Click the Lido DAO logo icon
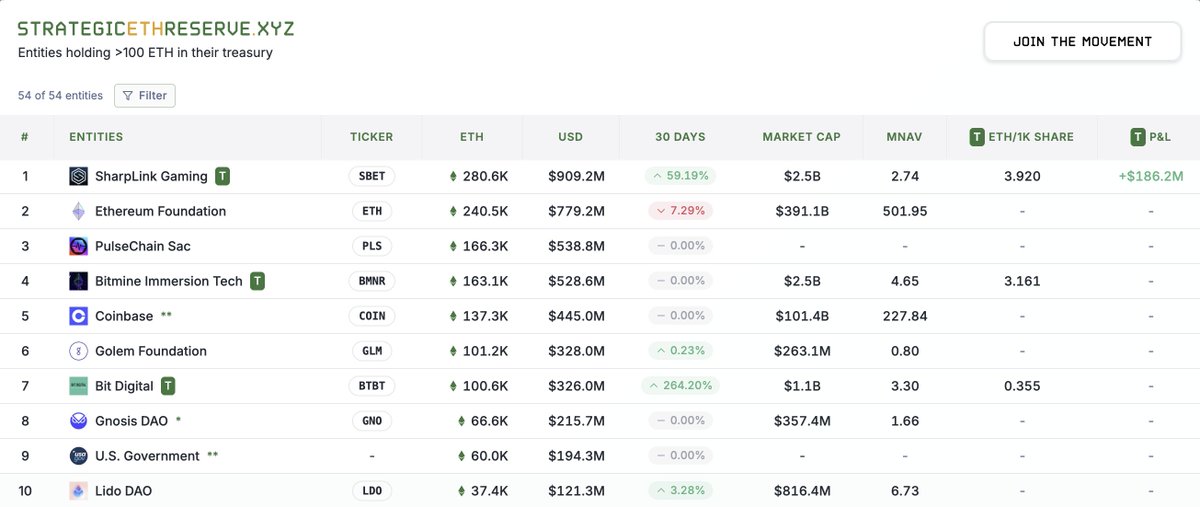This screenshot has height=507, width=1200. [78, 491]
